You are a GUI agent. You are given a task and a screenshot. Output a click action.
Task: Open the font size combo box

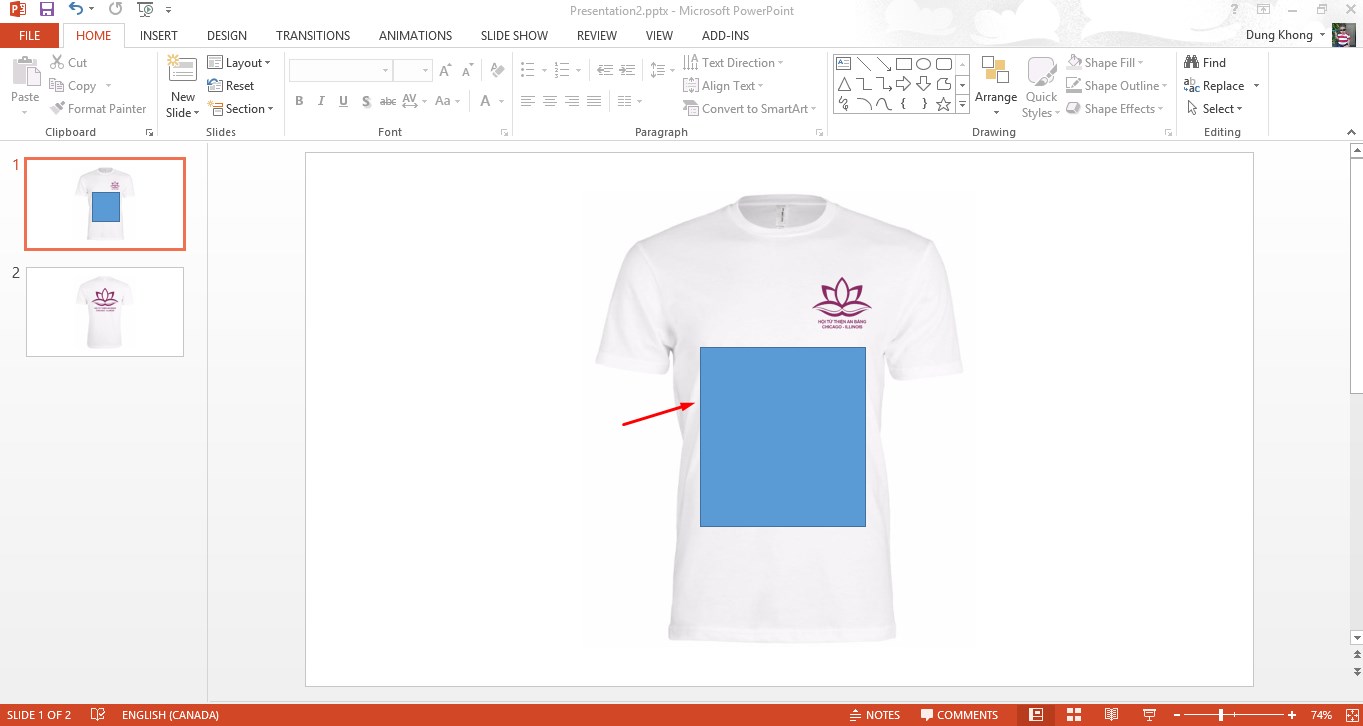click(x=412, y=70)
